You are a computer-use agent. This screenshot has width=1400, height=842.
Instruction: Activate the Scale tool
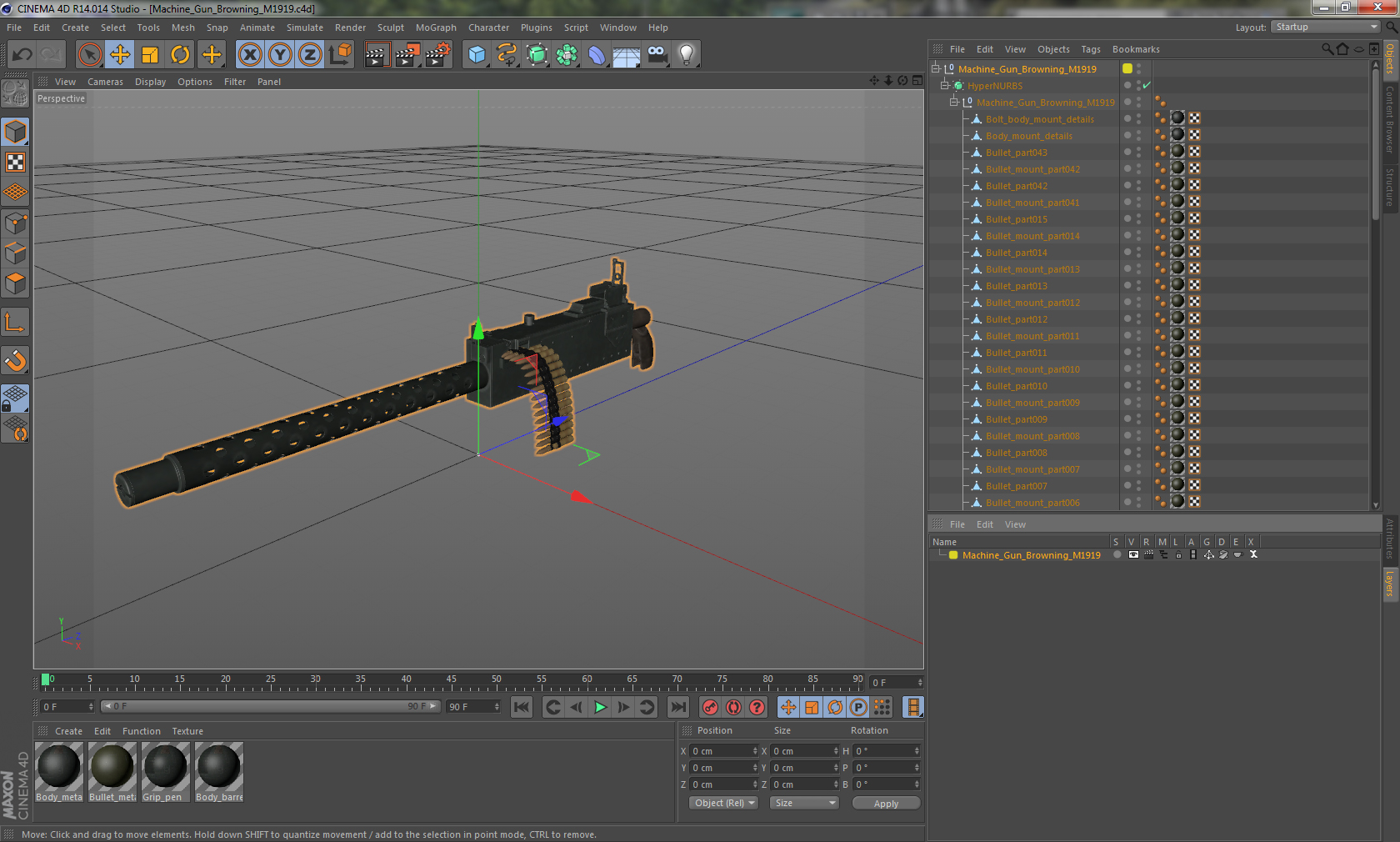[150, 55]
